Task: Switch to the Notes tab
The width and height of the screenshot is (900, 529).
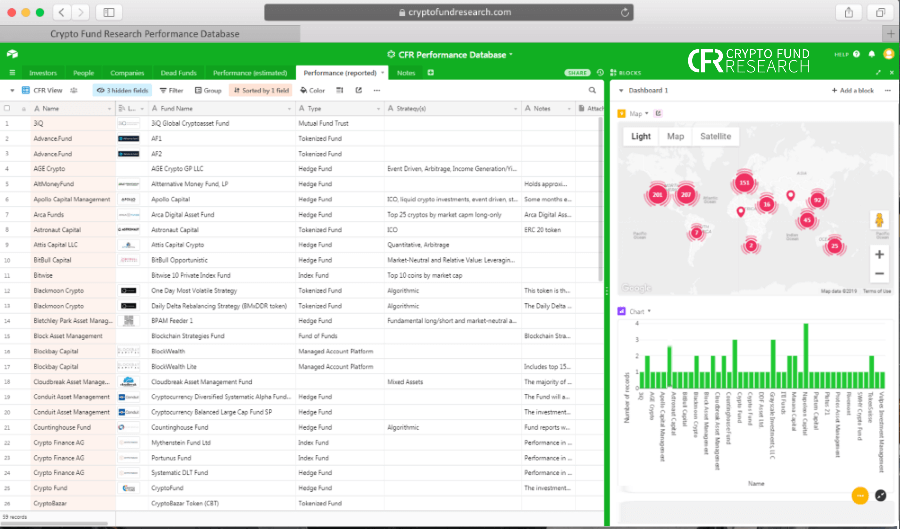Action: coord(406,73)
